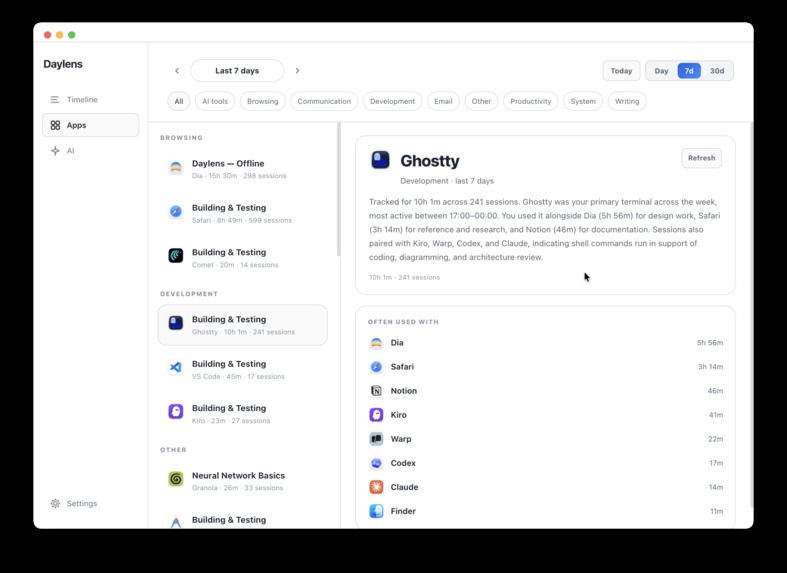Click Claude icon in Often Used With
This screenshot has width=787, height=573.
(x=376, y=487)
